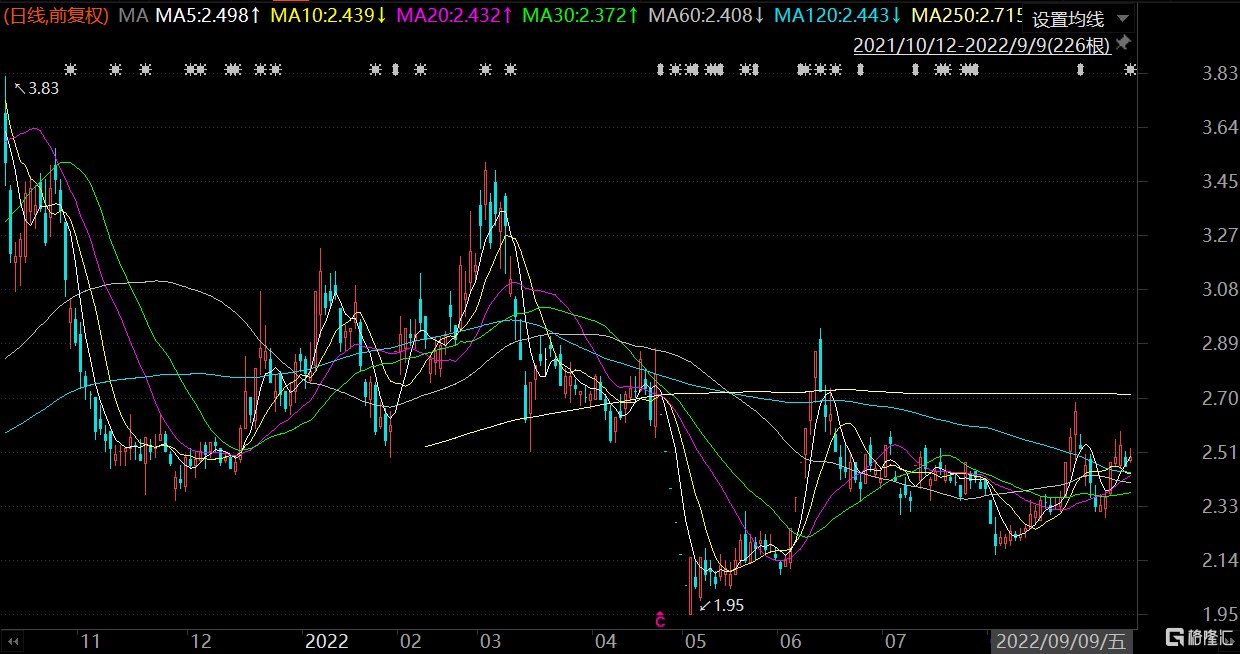Screen dimensions: 1240x654
Task: Select the MA10:2.439 legend value
Action: [x=329, y=16]
